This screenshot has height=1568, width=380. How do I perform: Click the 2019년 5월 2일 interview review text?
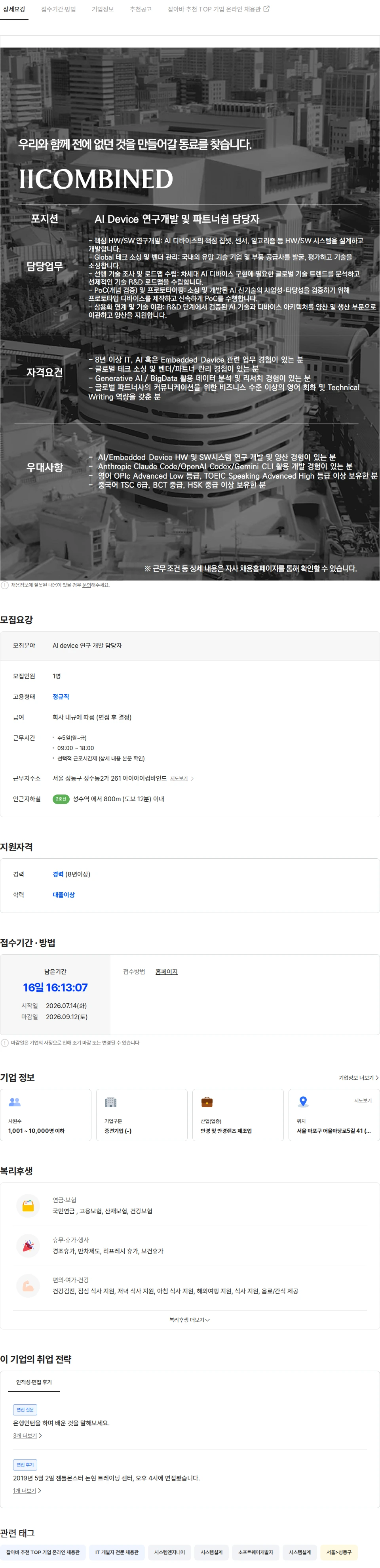pos(106,1478)
